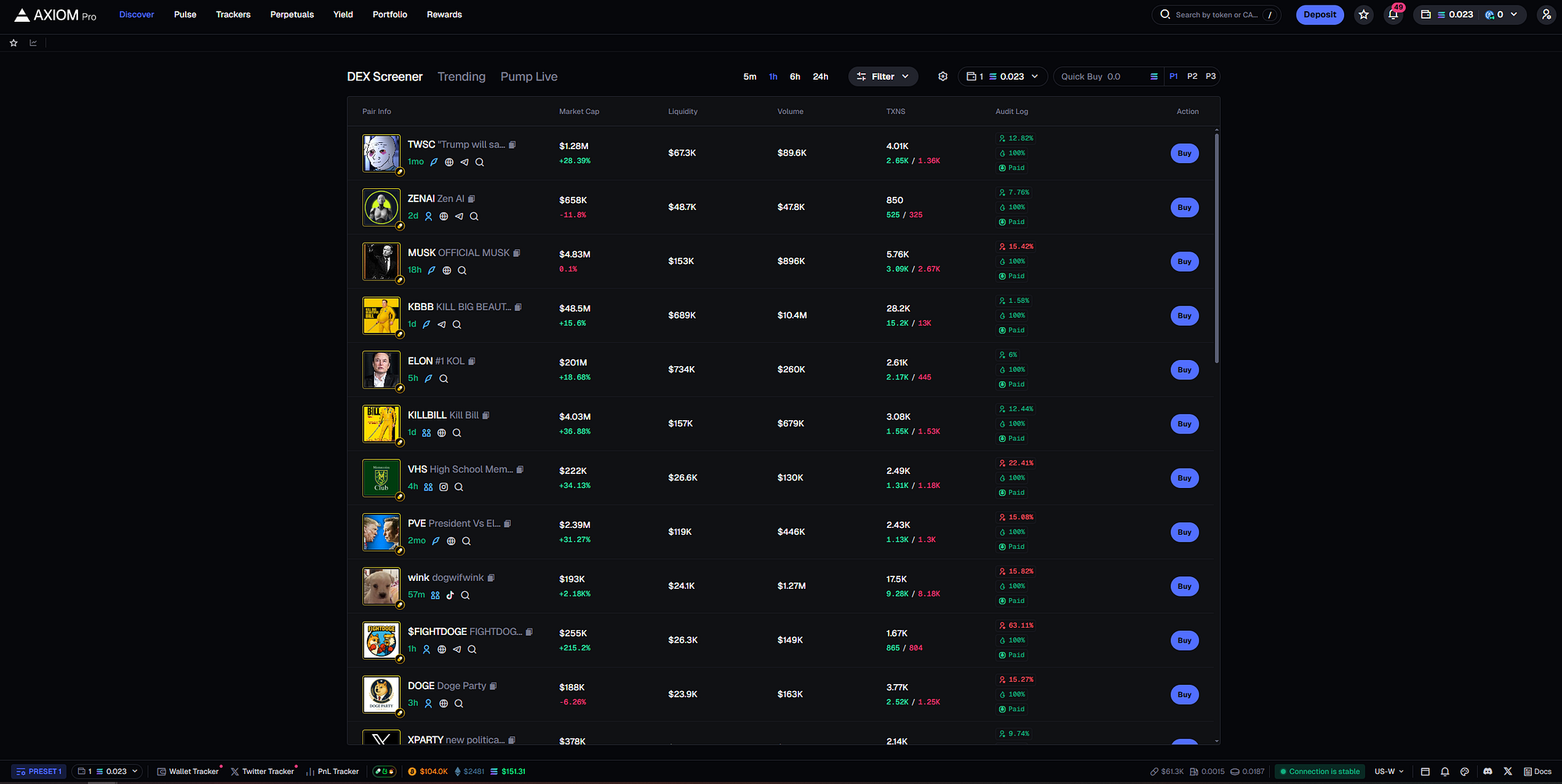Screen dimensions: 1562x784
Task: Click the token list scrollbar
Action: pyautogui.click(x=1217, y=248)
